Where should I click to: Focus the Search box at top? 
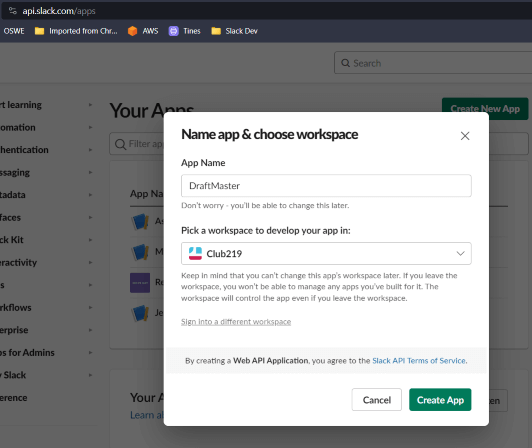pyautogui.click(x=433, y=63)
